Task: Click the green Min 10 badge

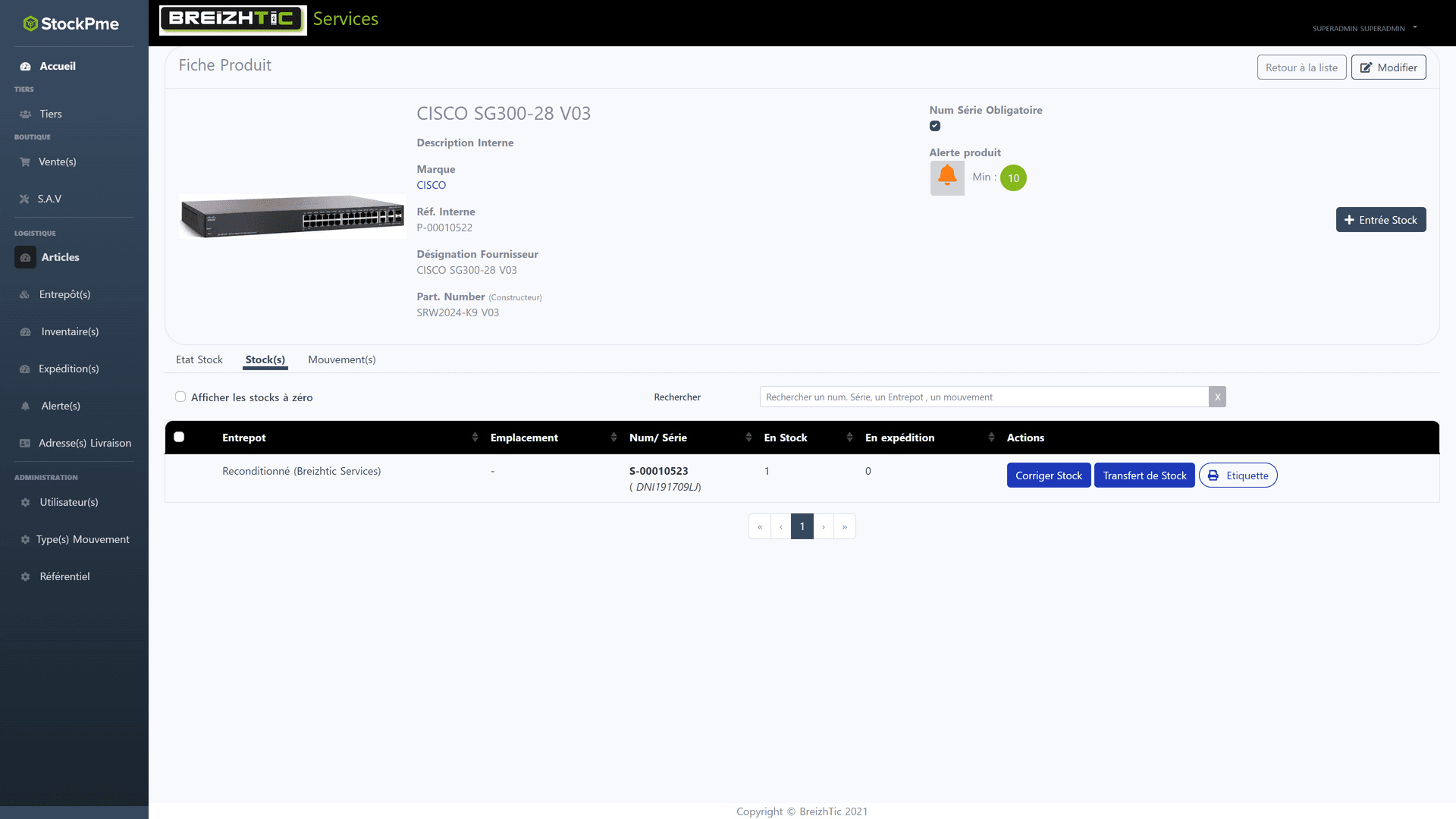Action: pos(1013,178)
